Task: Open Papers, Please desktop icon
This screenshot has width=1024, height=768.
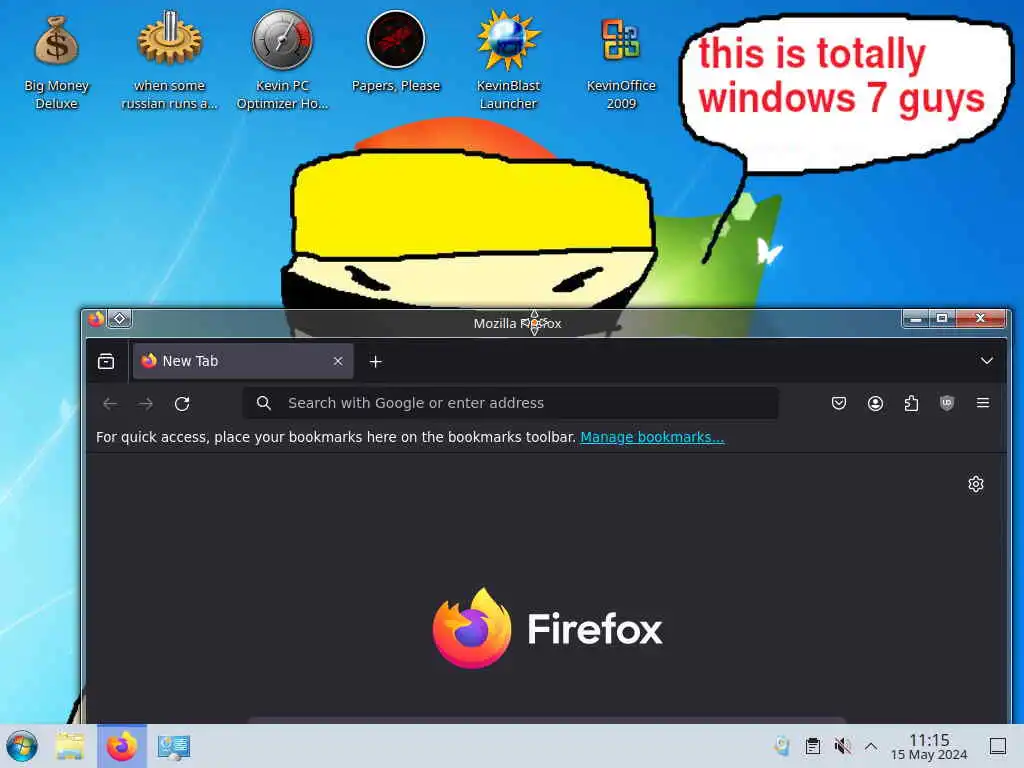Action: 396,52
